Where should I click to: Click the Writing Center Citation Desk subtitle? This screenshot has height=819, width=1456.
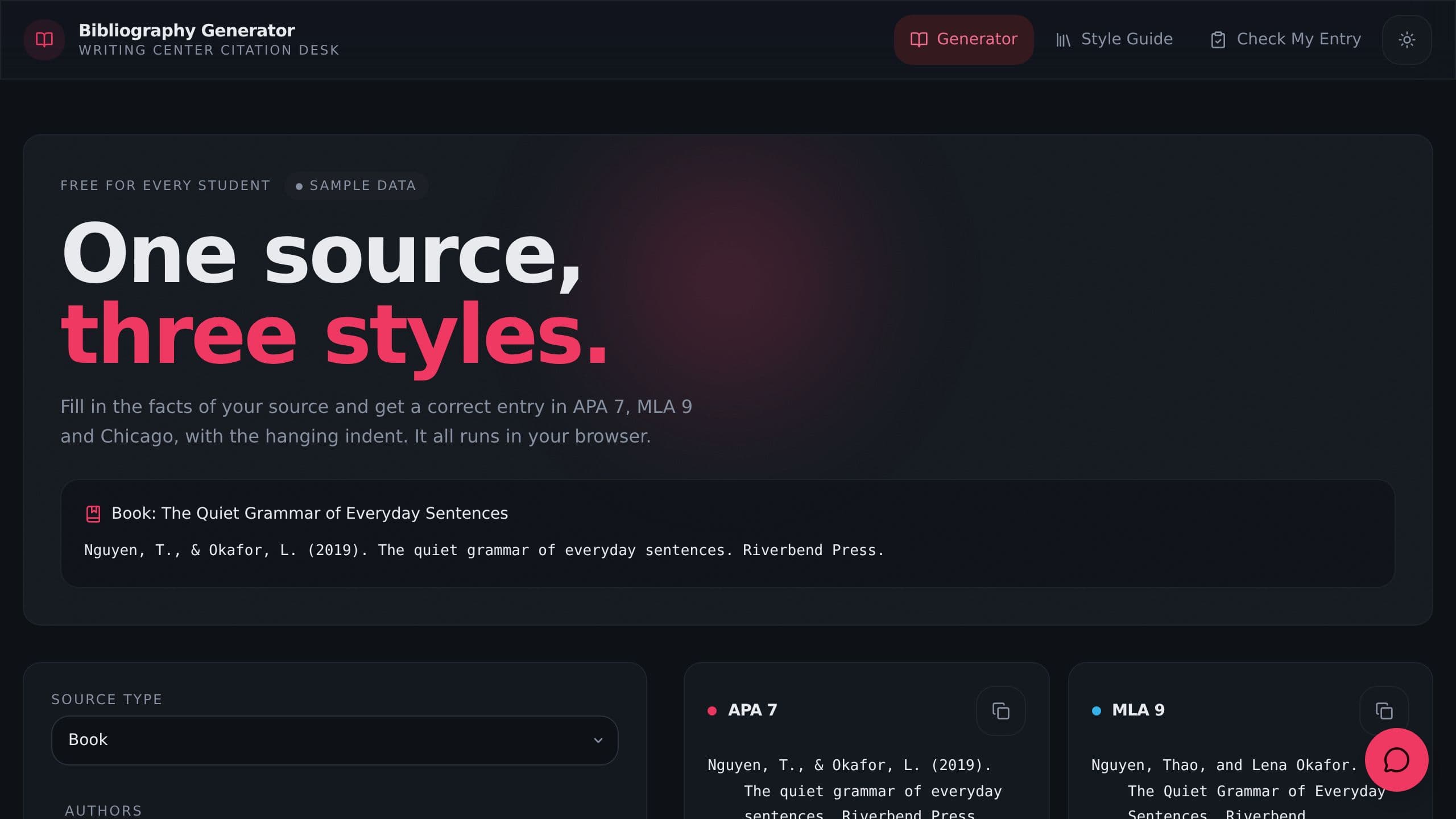point(209,50)
